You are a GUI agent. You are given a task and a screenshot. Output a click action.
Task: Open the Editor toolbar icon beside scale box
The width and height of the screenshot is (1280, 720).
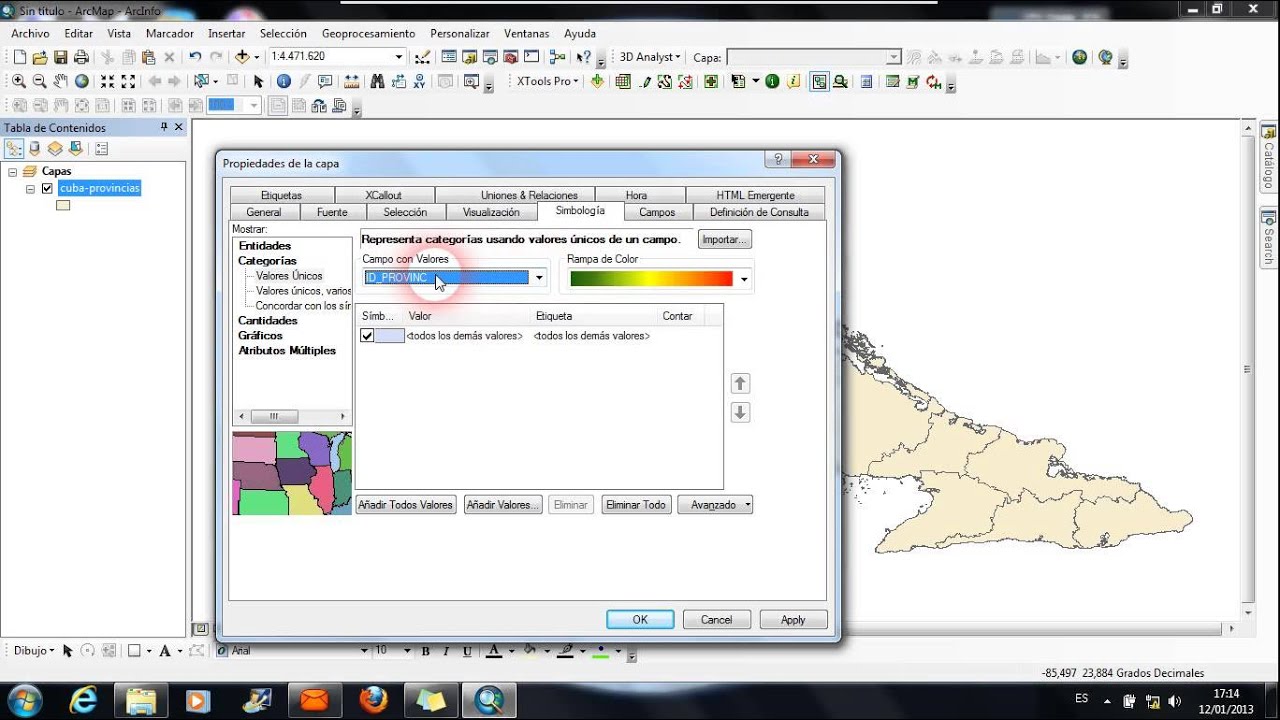coord(422,57)
